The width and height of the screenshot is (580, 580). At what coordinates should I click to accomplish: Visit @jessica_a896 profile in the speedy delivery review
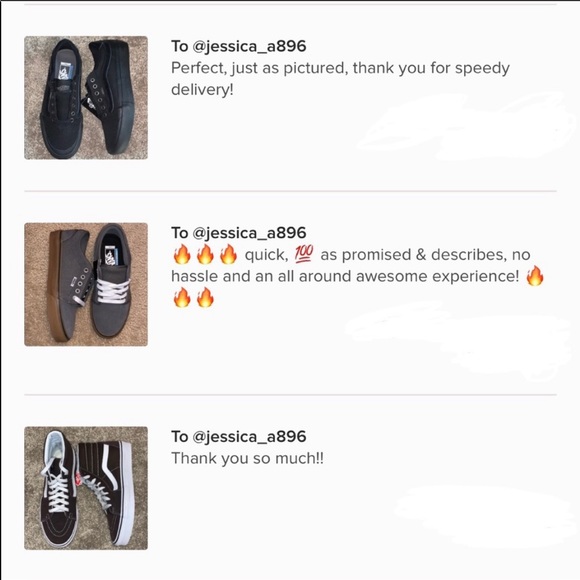click(x=249, y=47)
